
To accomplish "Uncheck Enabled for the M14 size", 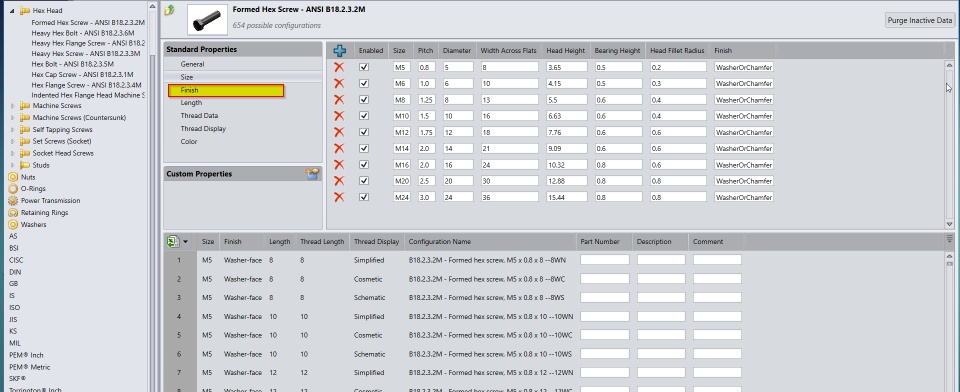I will click(x=364, y=148).
